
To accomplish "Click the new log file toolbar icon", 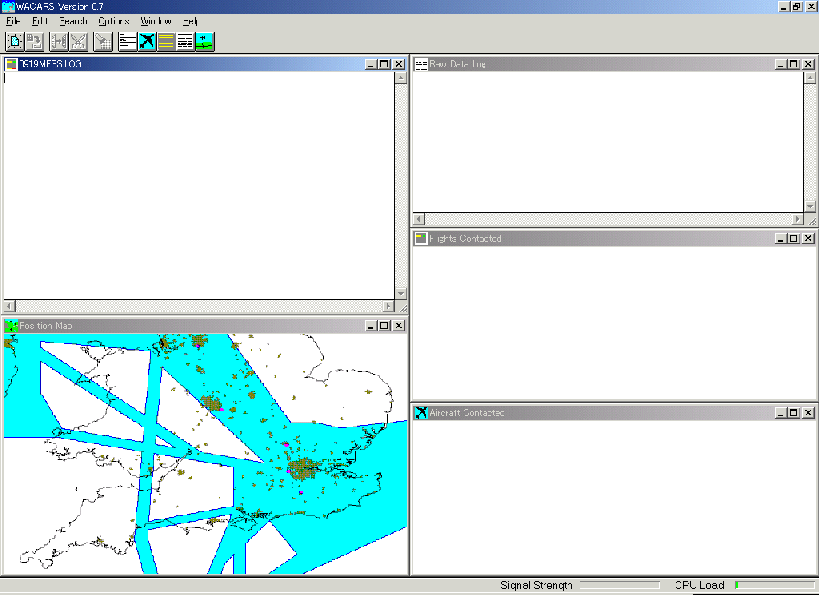I will [x=15, y=41].
